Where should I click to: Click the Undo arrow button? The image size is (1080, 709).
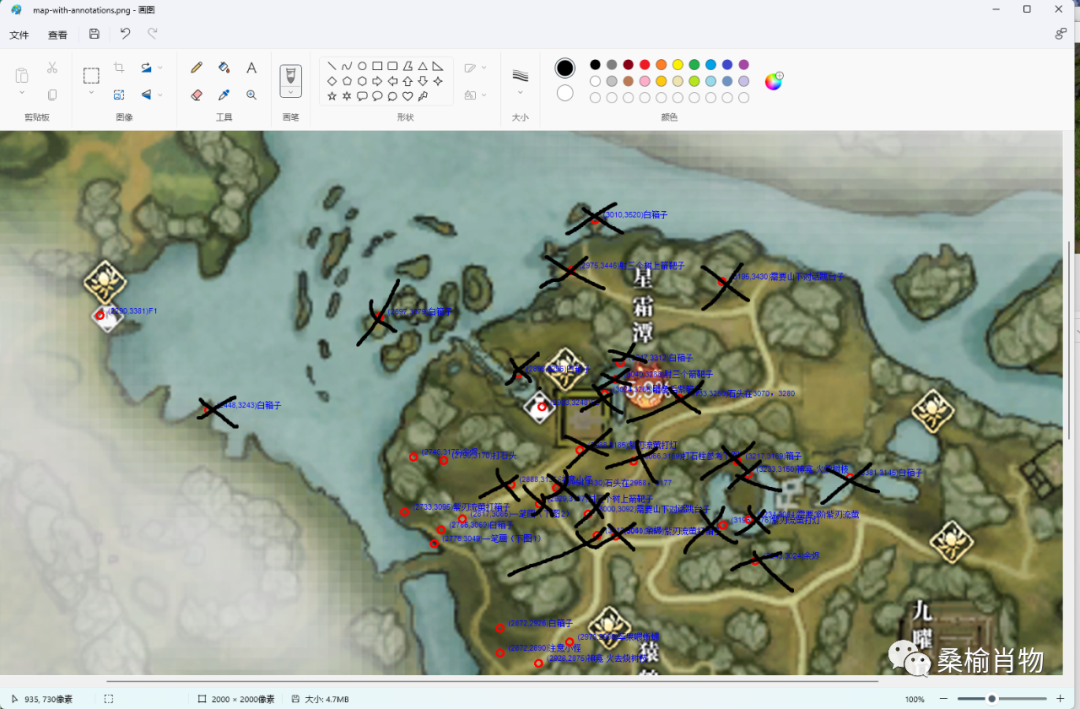click(125, 34)
